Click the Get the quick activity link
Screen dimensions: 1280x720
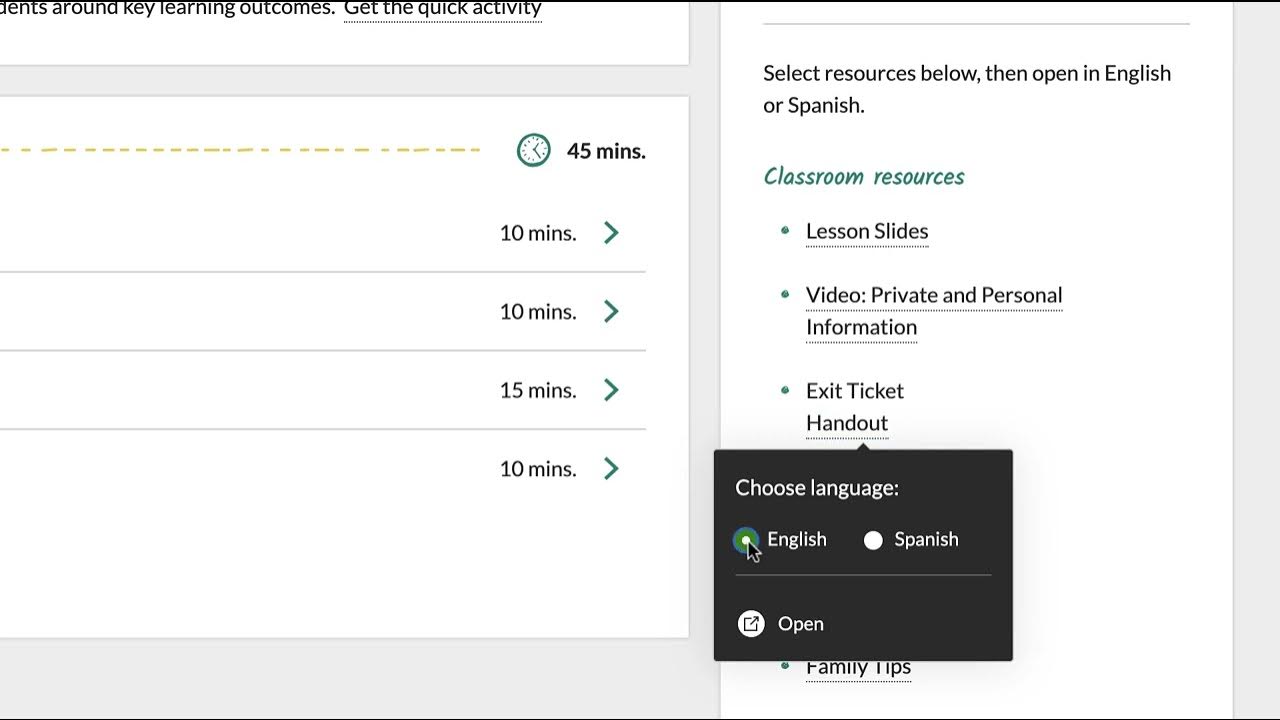[x=443, y=9]
